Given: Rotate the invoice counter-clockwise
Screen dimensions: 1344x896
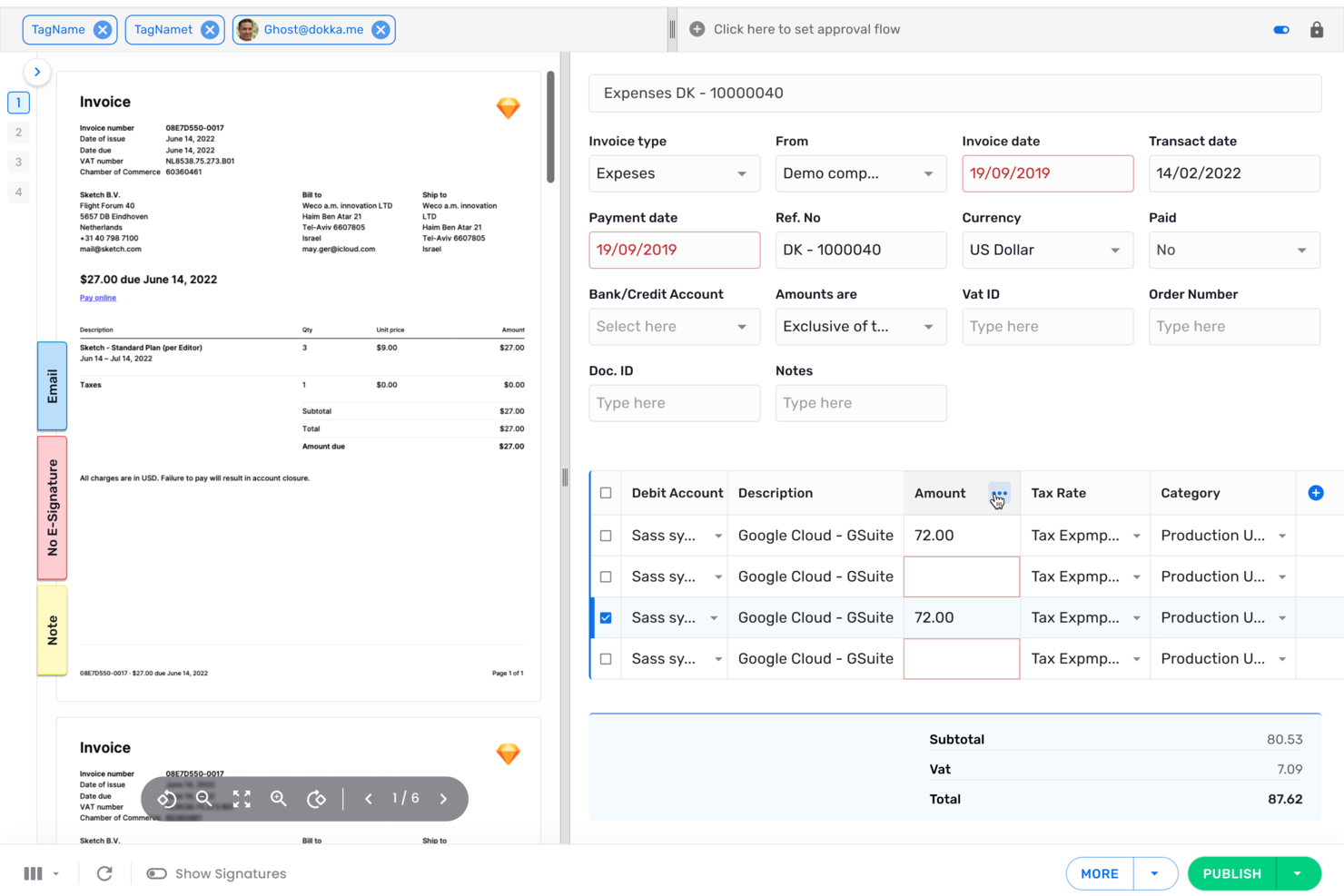Looking at the screenshot, I should [x=166, y=799].
